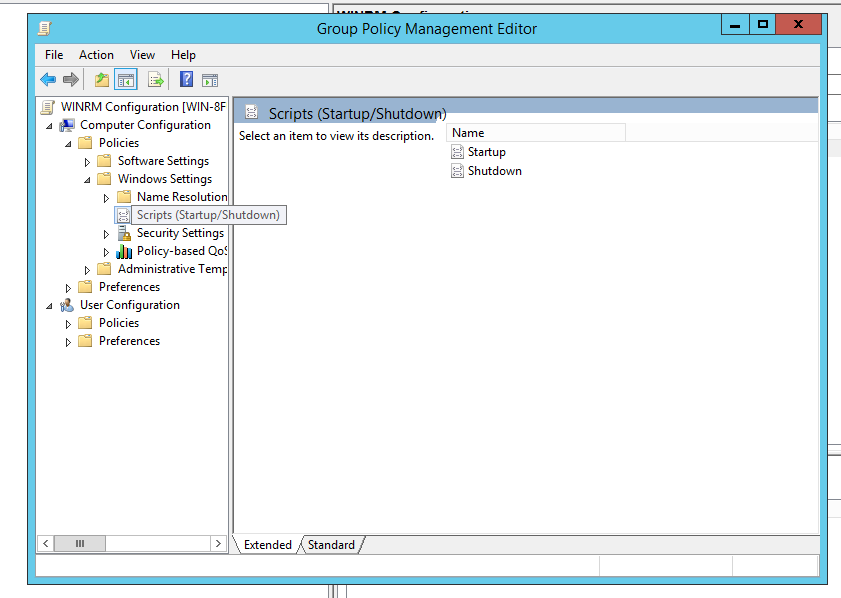Select Startup in the scripts list
841x598 pixels.
(486, 152)
